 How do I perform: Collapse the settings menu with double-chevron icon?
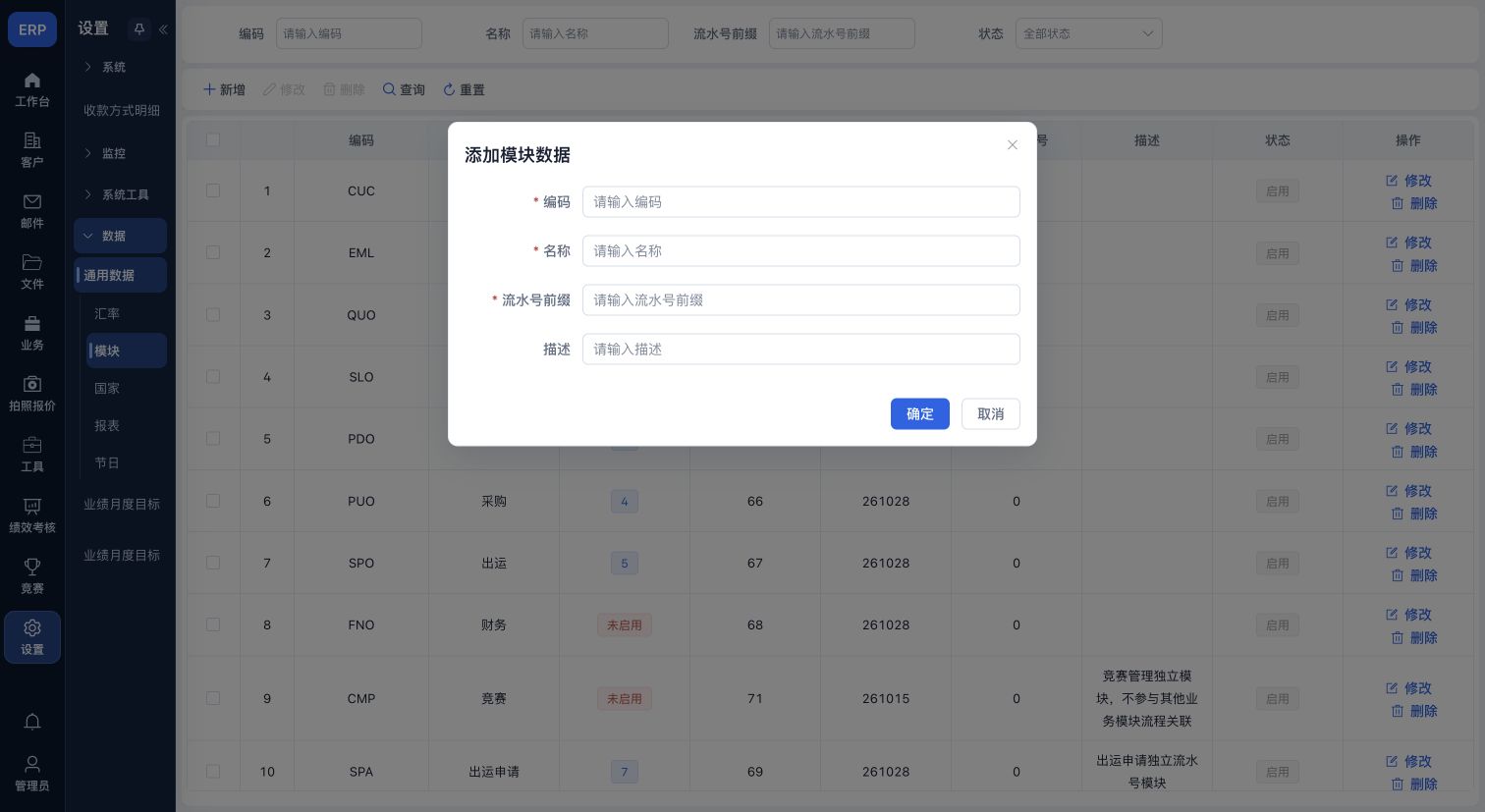163,29
